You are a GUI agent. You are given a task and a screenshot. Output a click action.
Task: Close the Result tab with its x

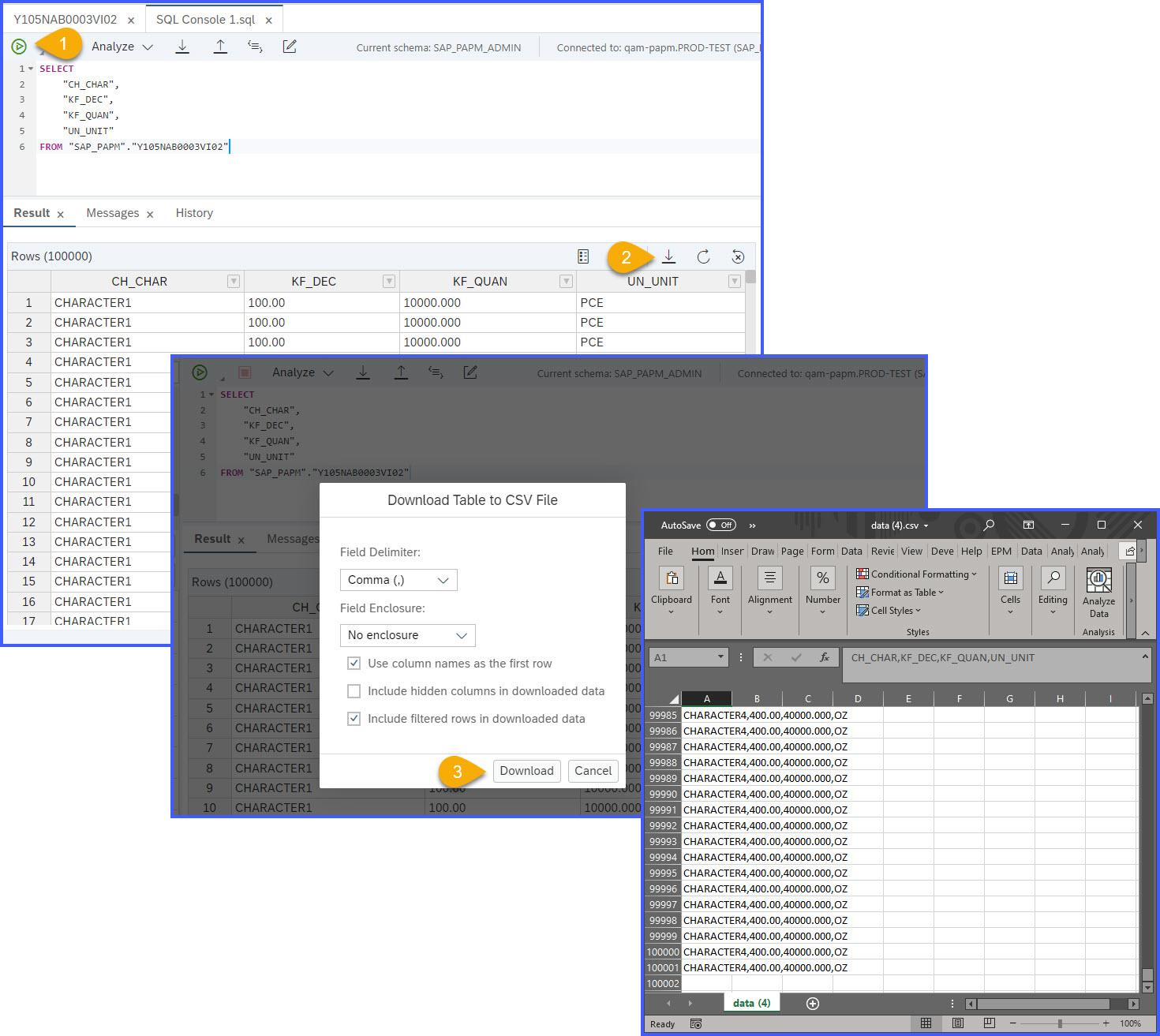[61, 214]
